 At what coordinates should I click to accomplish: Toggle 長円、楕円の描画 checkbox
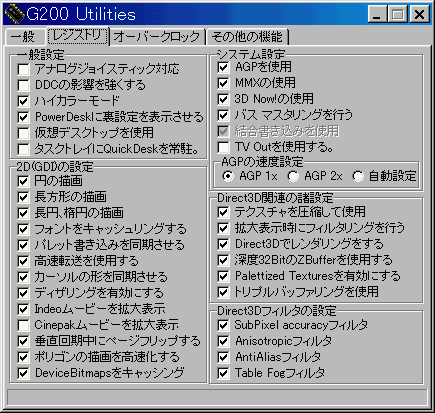[x=23, y=213]
